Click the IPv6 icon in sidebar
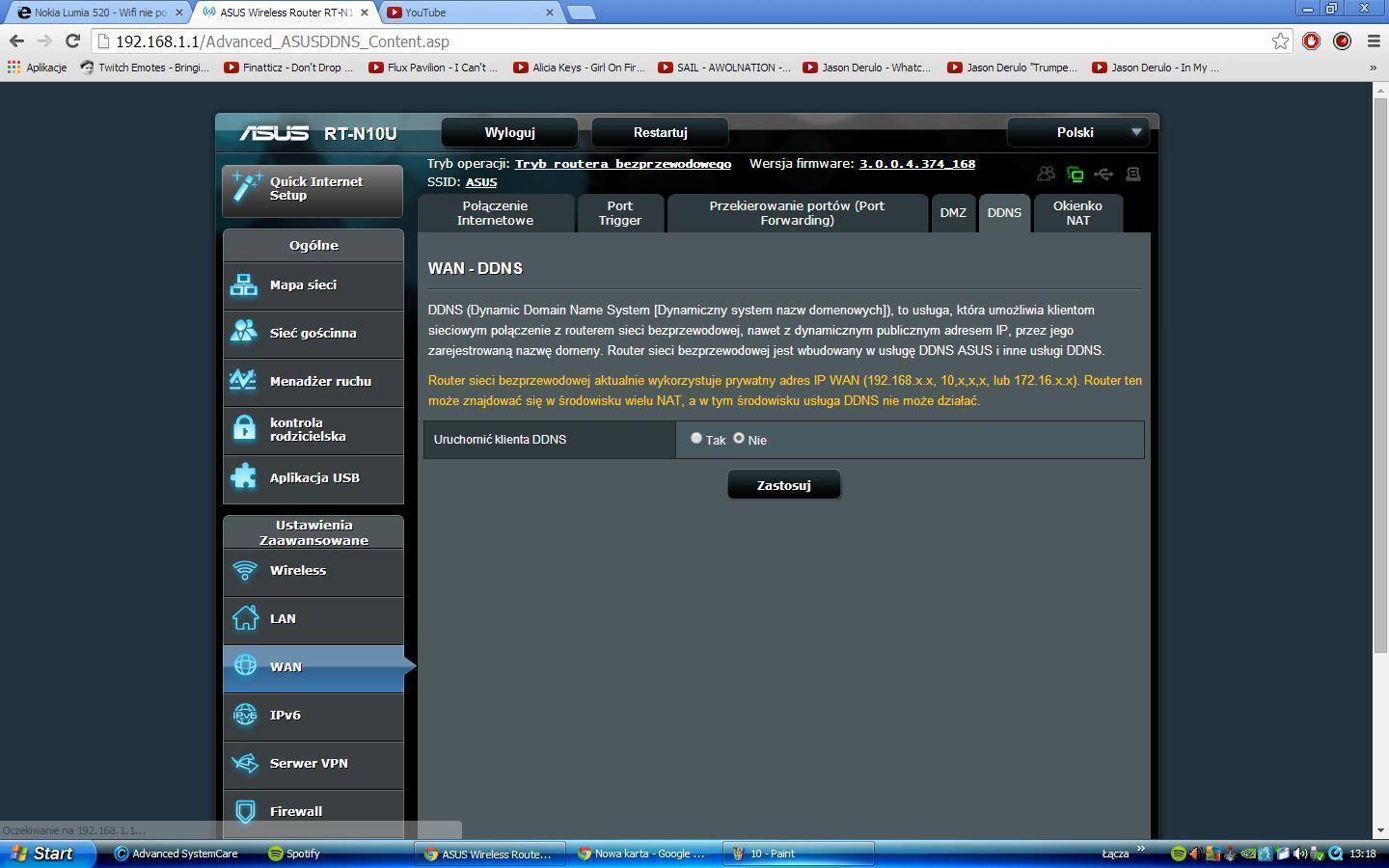Image resolution: width=1389 pixels, height=868 pixels. [x=245, y=715]
